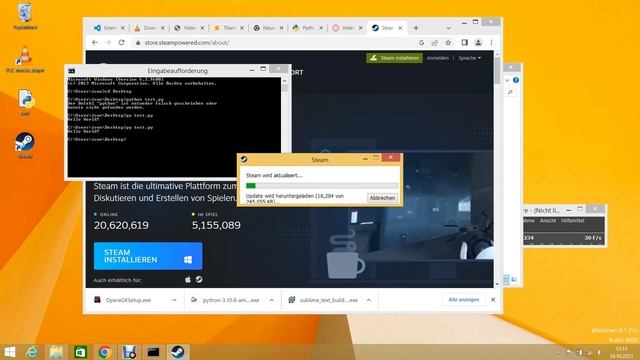Expand Chrome tab search chevron
This screenshot has height=360, width=640.
click(x=449, y=28)
